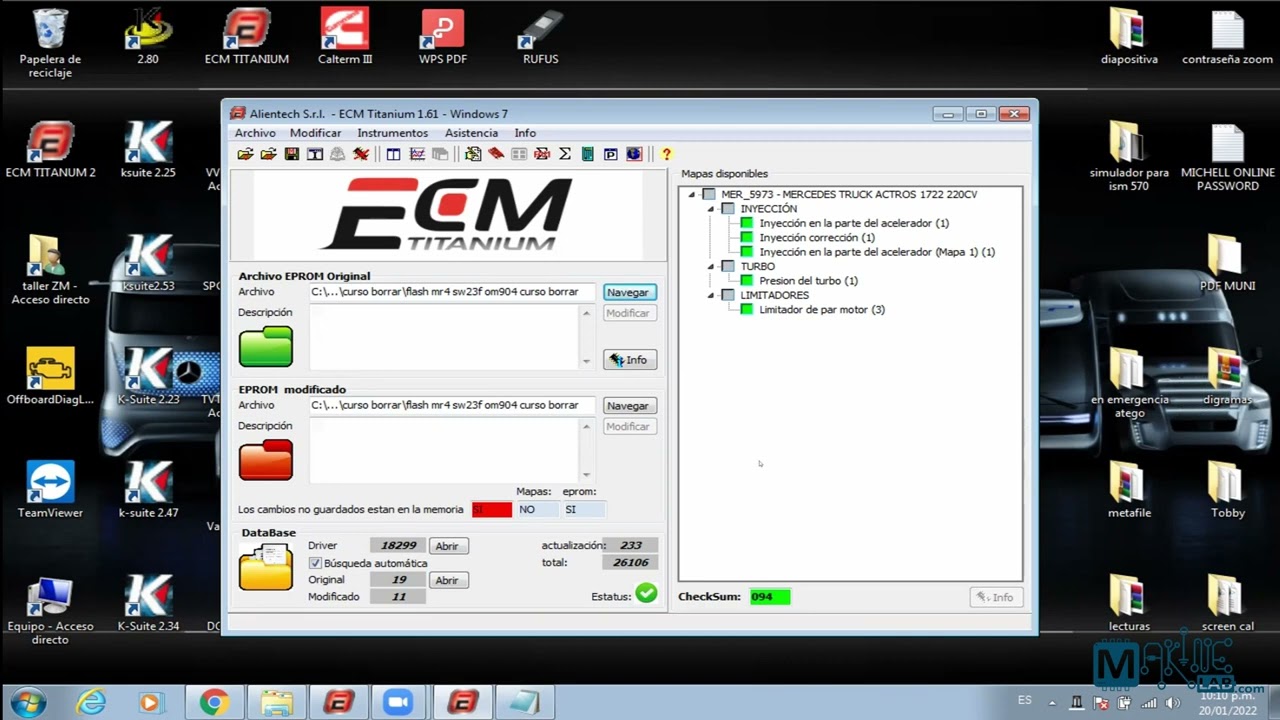Toggle the Búsqueda automática checkbox

pyautogui.click(x=315, y=563)
